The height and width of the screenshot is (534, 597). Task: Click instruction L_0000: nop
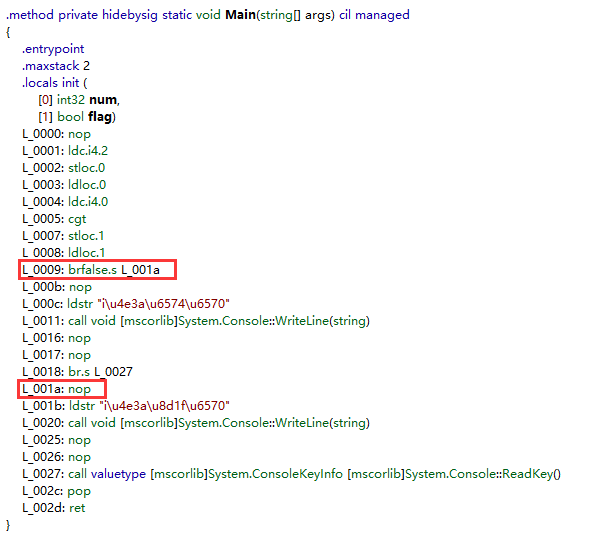coord(56,134)
